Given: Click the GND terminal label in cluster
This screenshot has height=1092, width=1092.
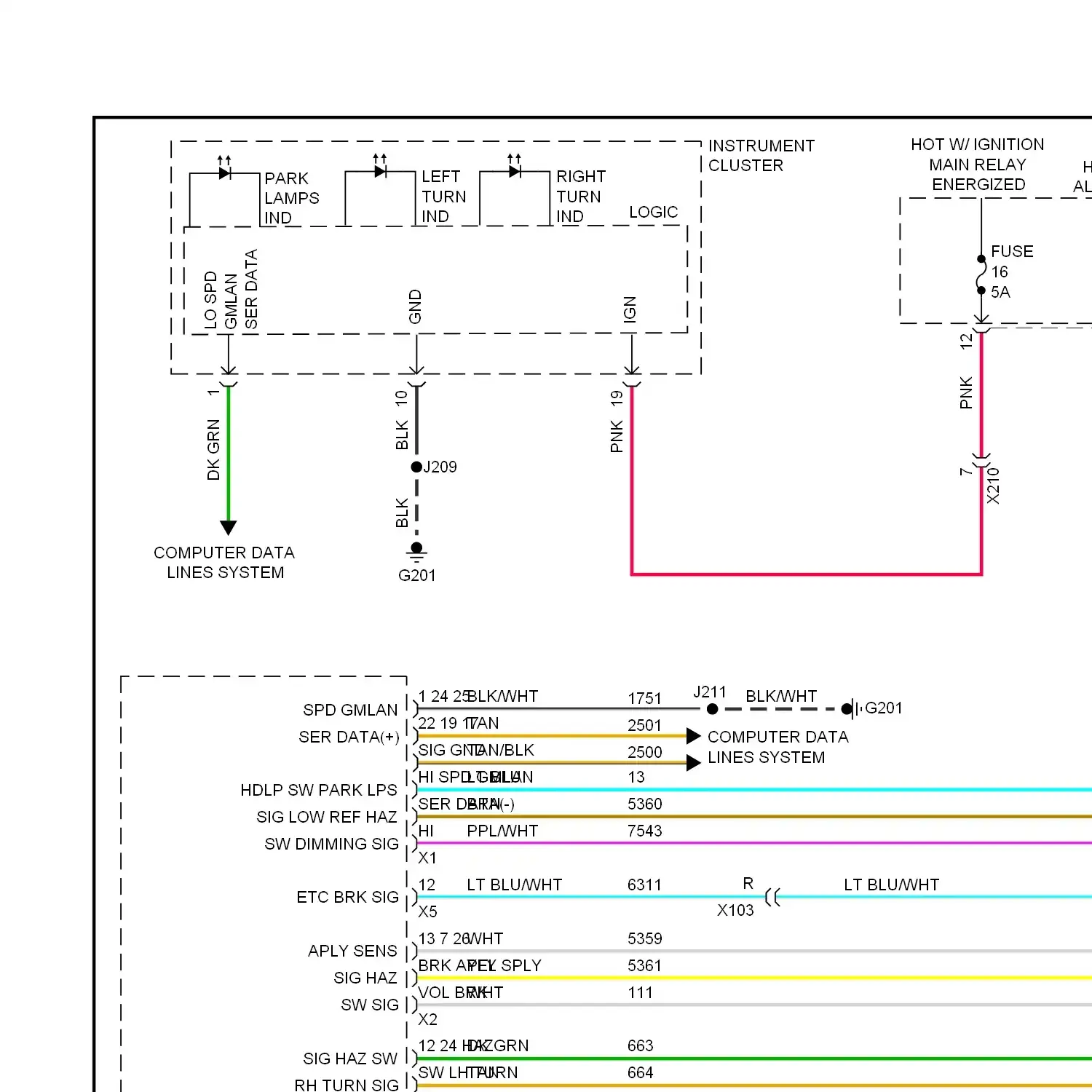Looking at the screenshot, I should [x=415, y=306].
